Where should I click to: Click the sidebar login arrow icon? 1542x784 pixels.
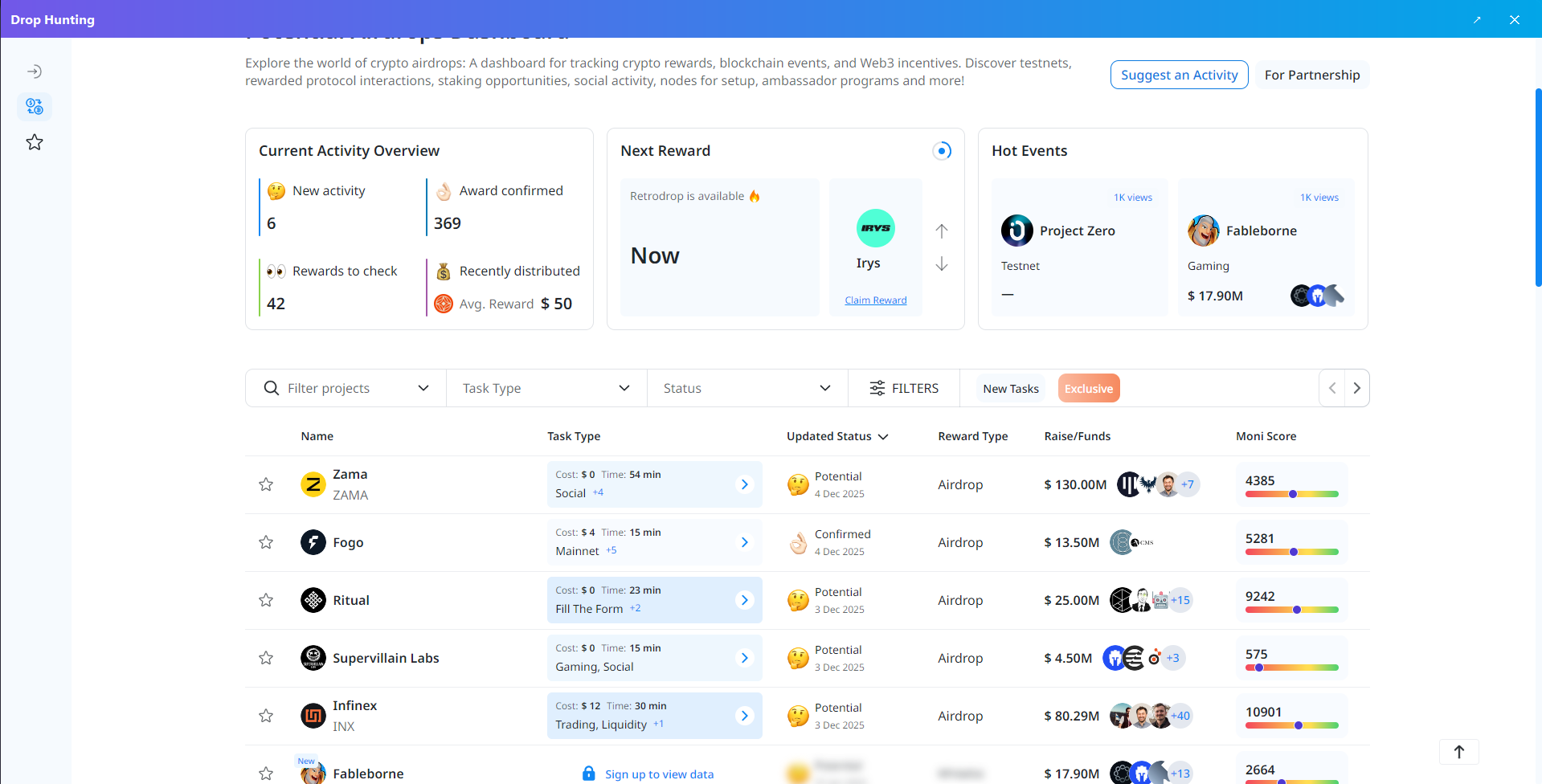(35, 71)
